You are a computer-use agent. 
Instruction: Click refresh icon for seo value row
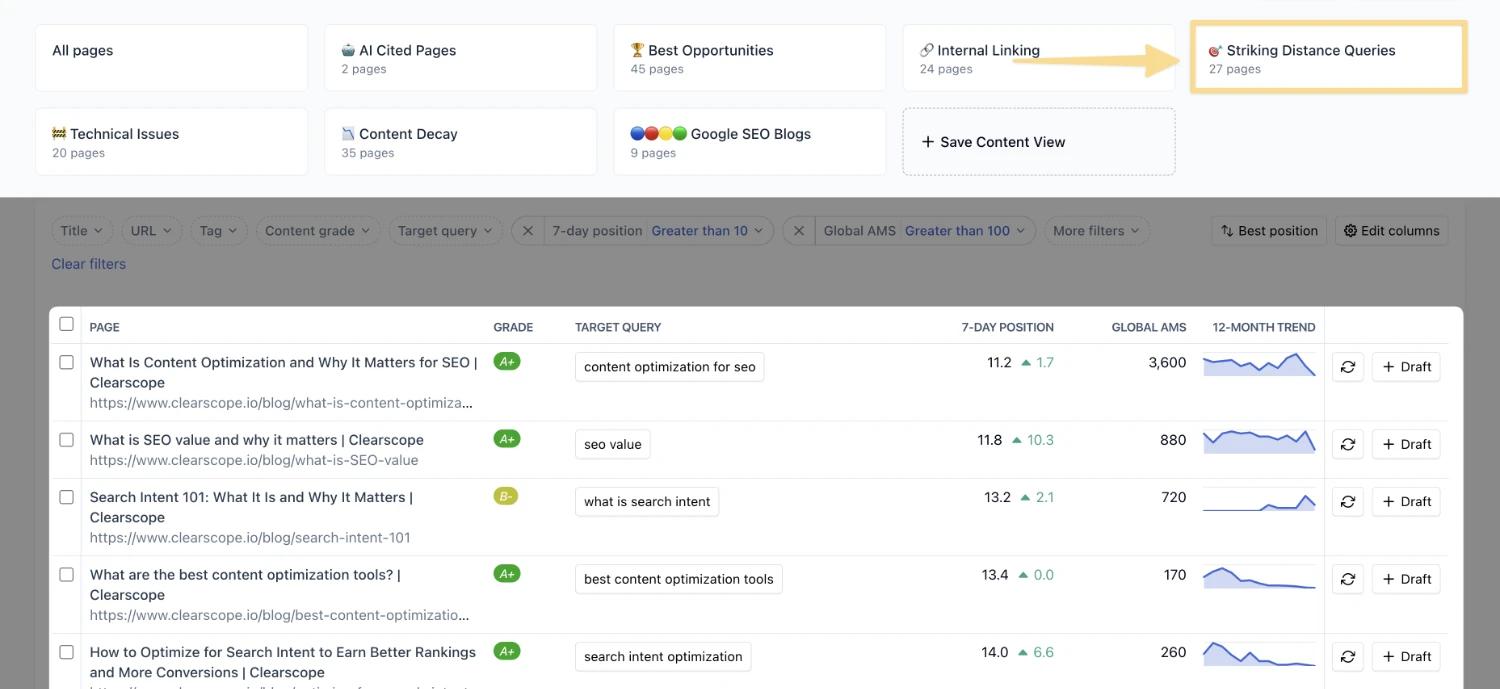[x=1347, y=444]
